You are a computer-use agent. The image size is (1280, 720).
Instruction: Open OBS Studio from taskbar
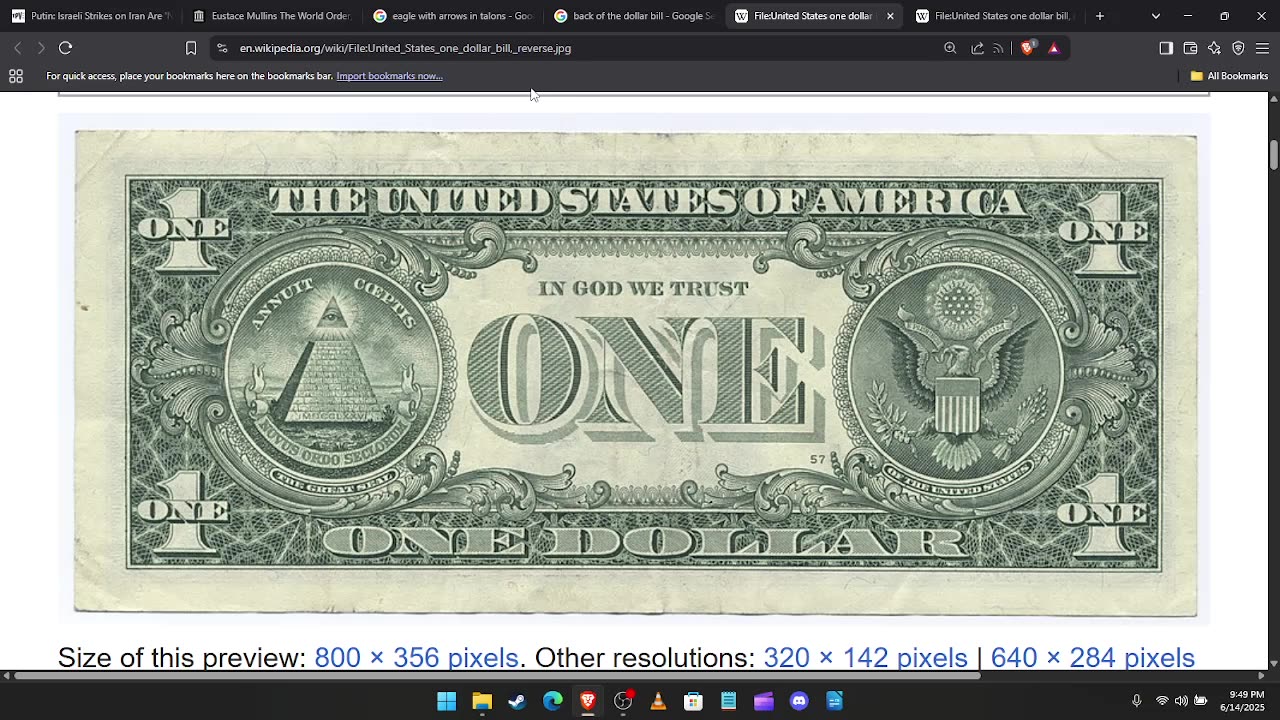623,701
